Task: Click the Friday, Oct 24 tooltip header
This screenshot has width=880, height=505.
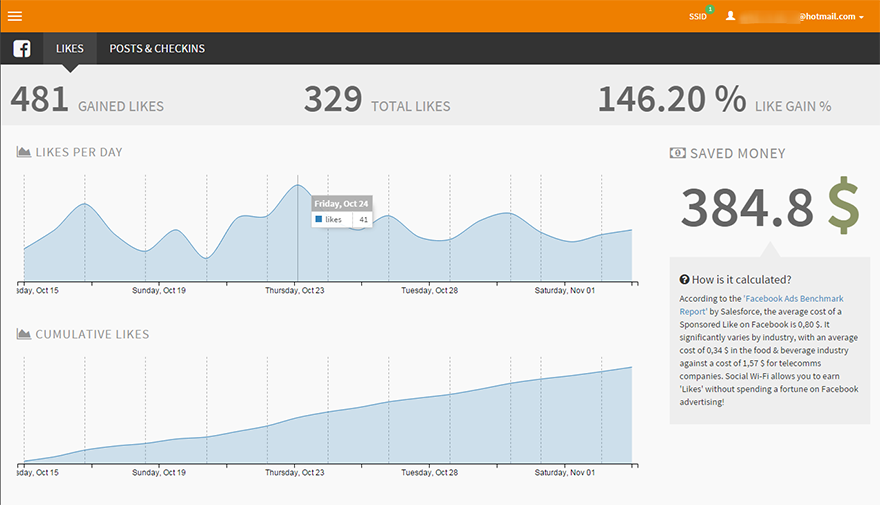Action: pos(341,204)
